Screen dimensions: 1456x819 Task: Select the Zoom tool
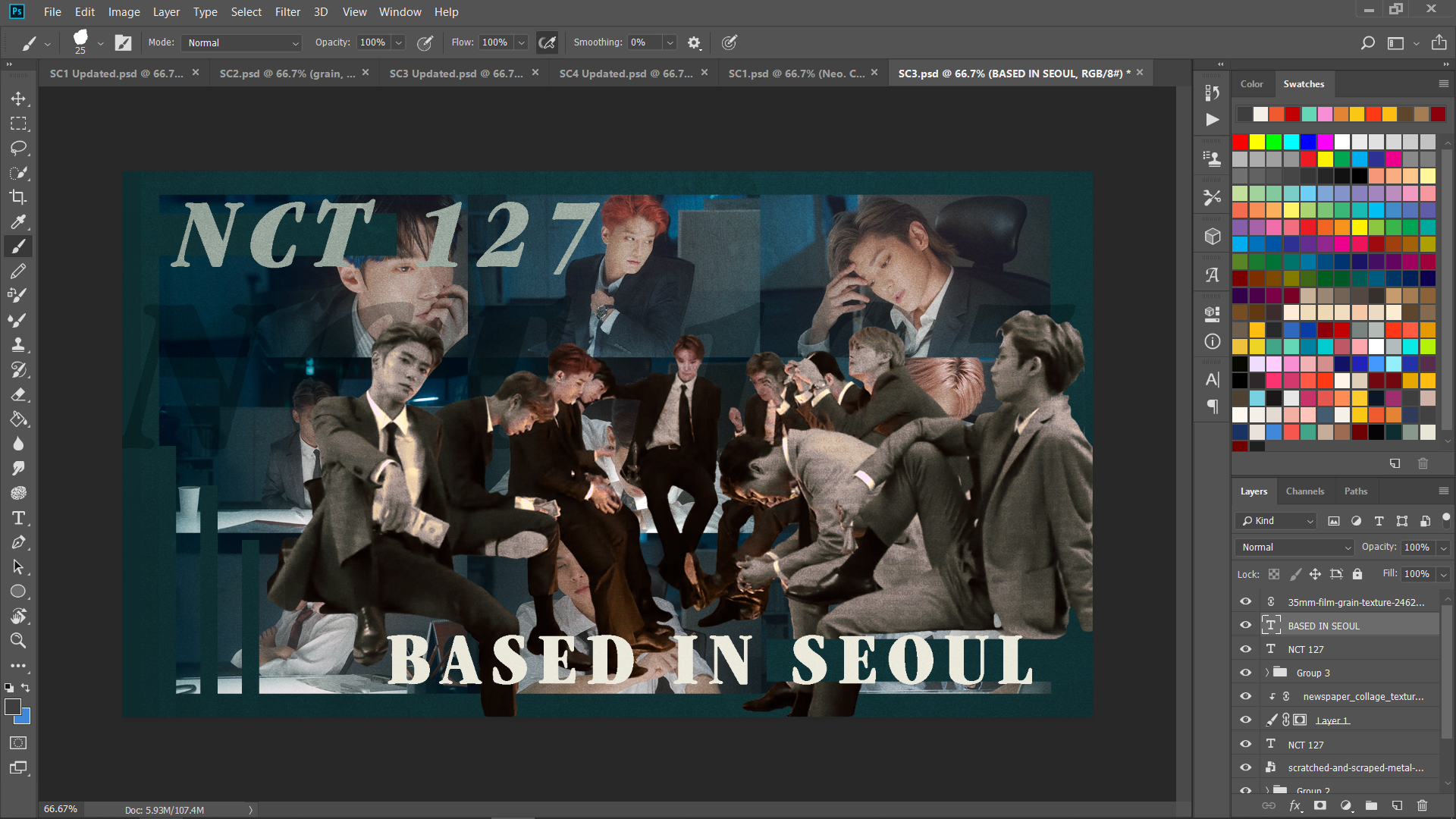tap(18, 641)
